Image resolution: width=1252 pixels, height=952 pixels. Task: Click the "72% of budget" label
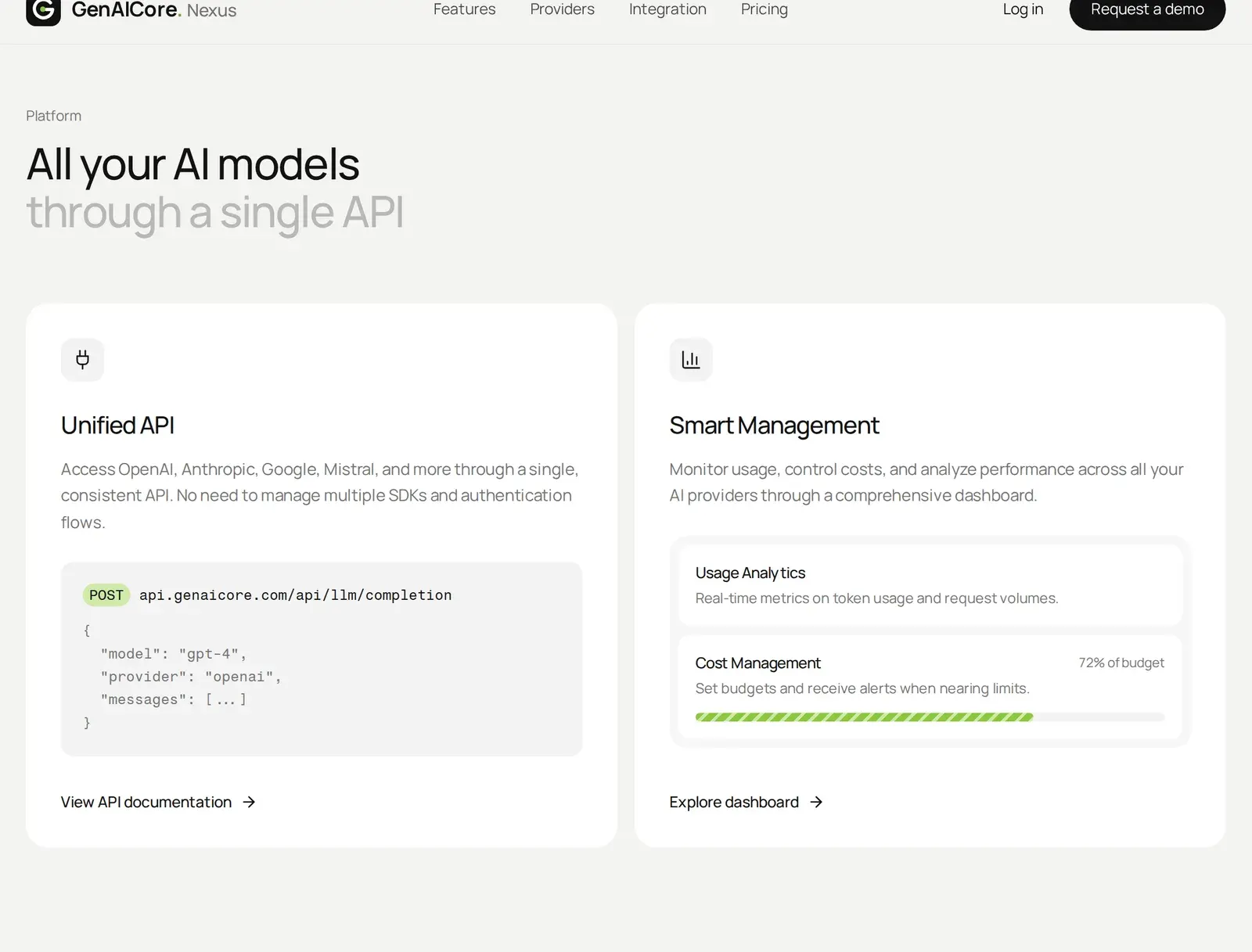1121,663
